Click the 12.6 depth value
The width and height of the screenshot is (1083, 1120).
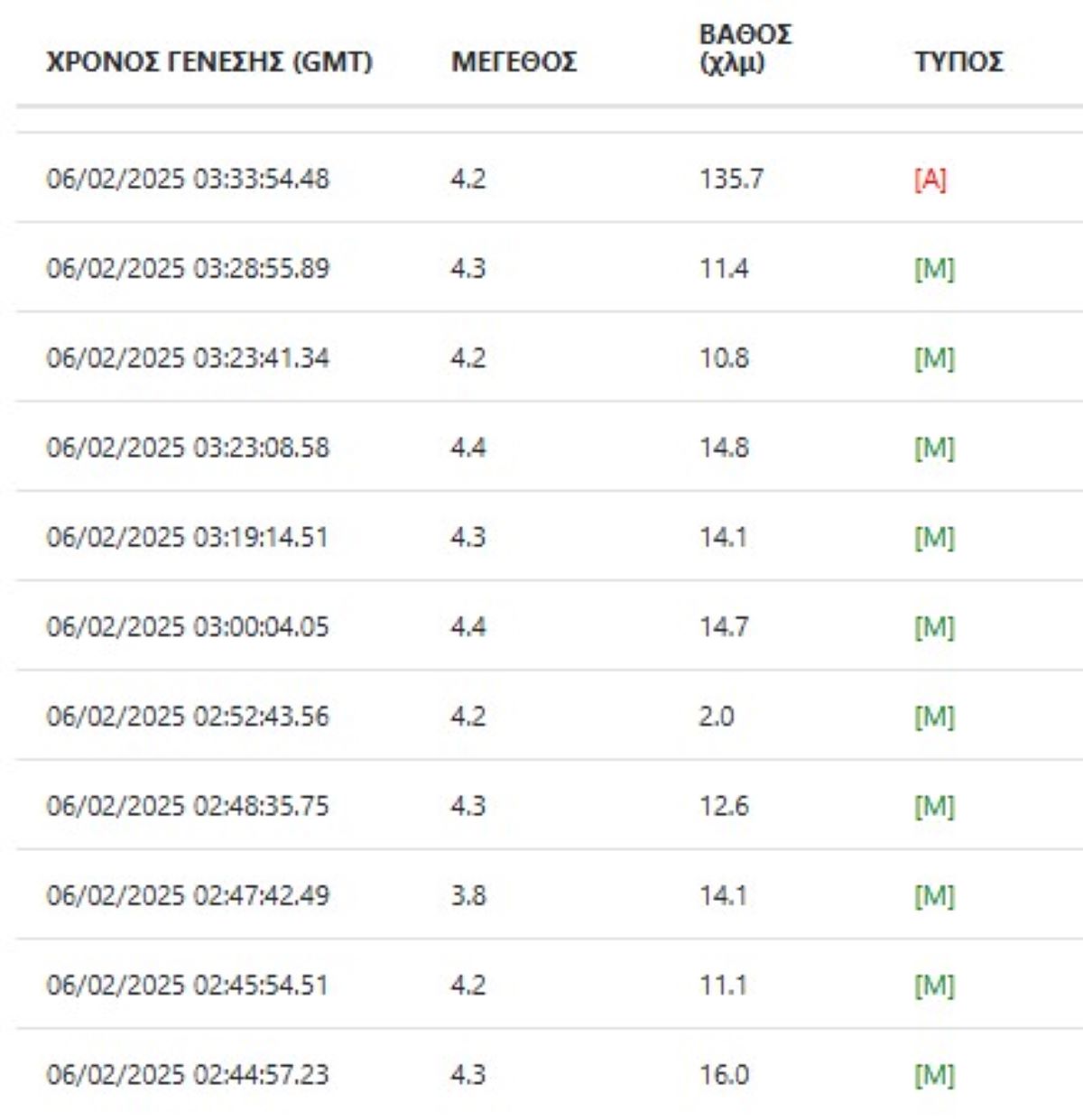tap(724, 806)
